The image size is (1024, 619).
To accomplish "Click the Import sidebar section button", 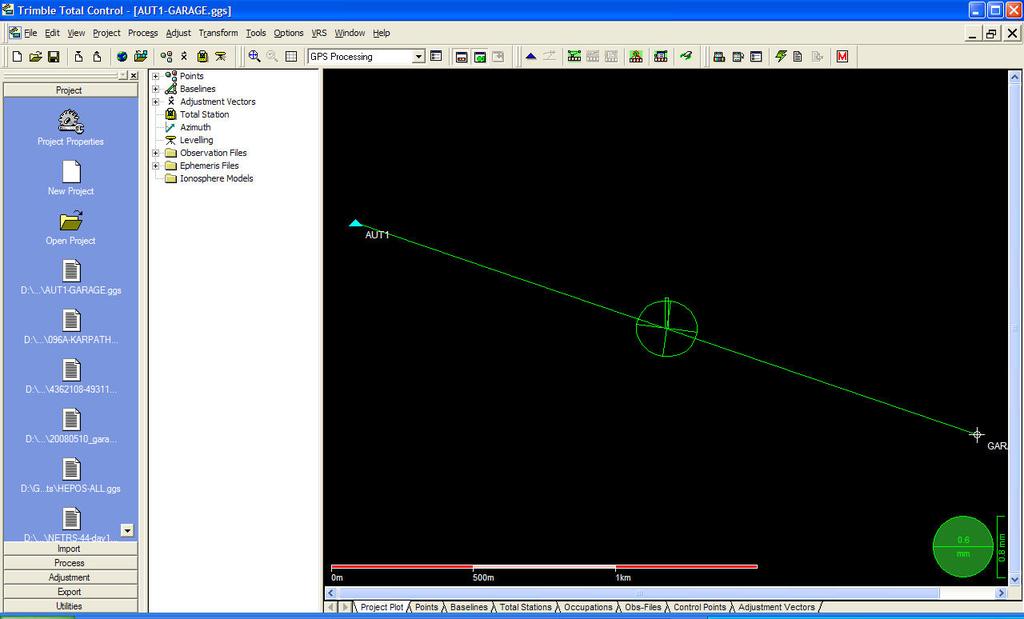I will pos(71,548).
